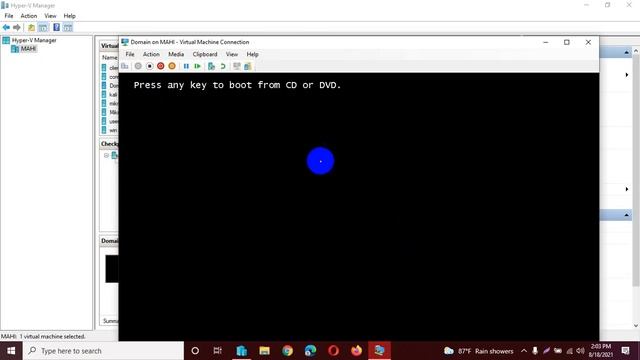The width and height of the screenshot is (640, 360).
Task: Launch Opera browser from the taskbar
Action: tap(333, 351)
